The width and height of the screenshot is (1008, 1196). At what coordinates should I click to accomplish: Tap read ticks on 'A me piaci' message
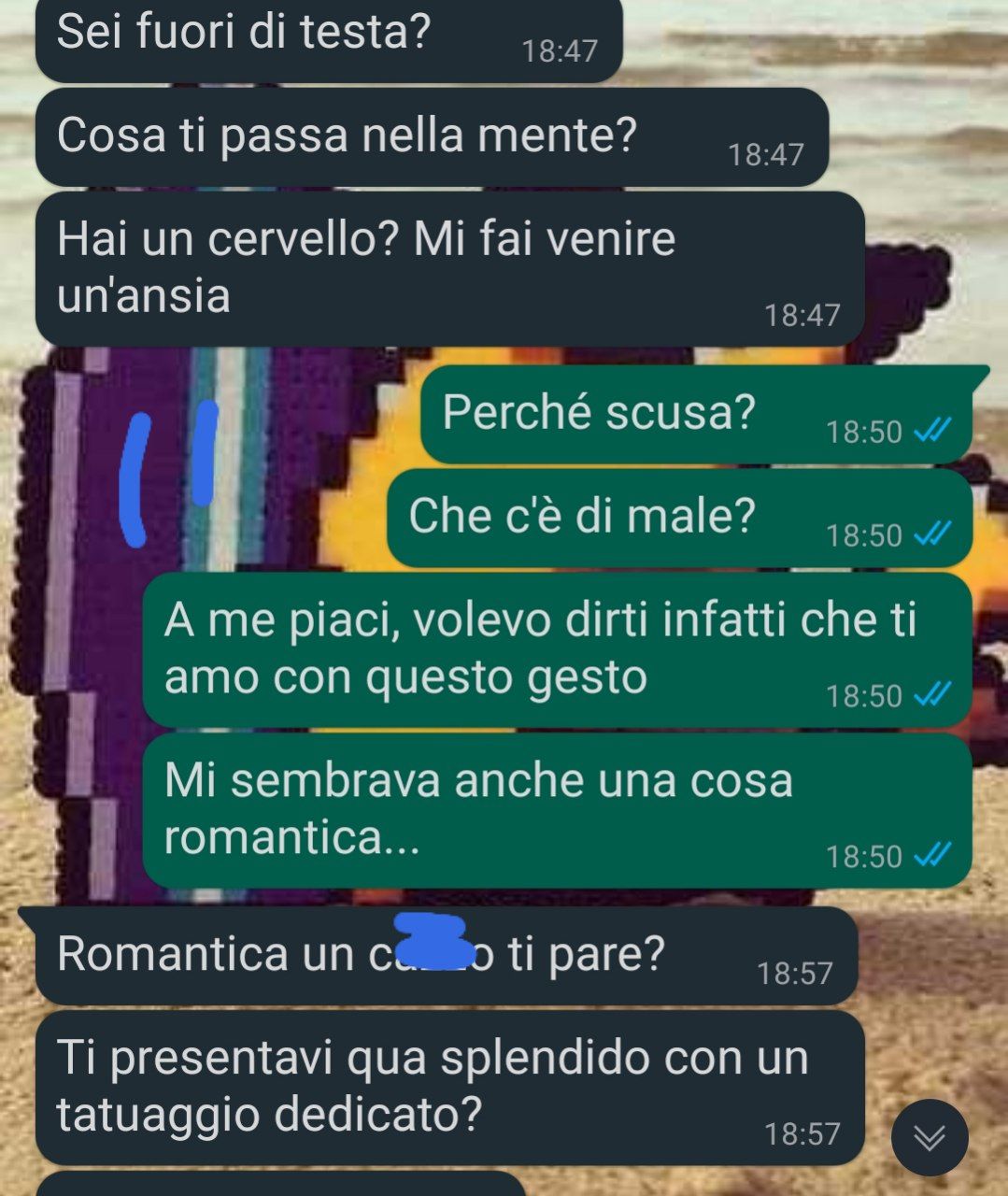[x=931, y=694]
